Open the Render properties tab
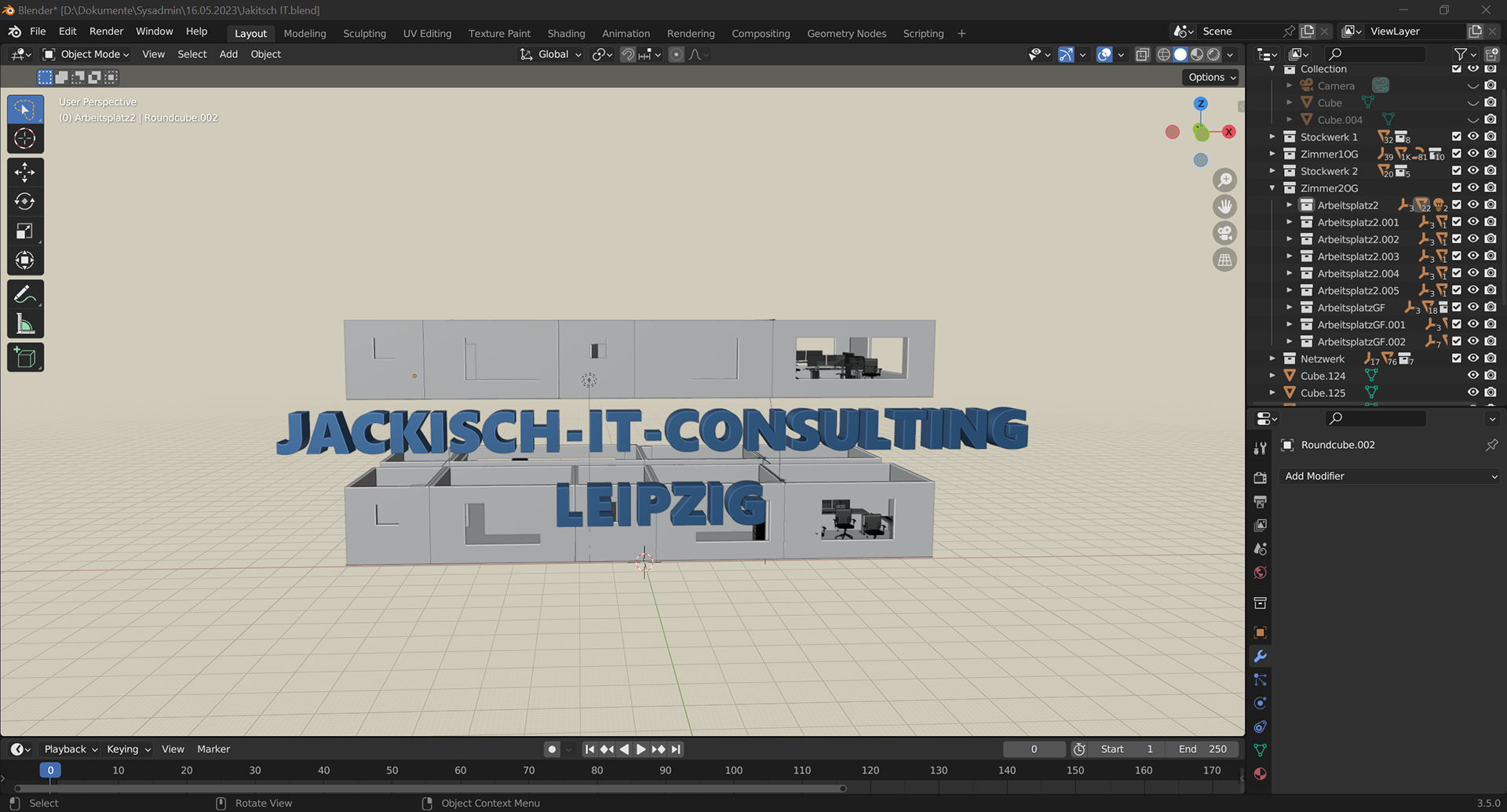Image resolution: width=1507 pixels, height=812 pixels. point(1261,478)
